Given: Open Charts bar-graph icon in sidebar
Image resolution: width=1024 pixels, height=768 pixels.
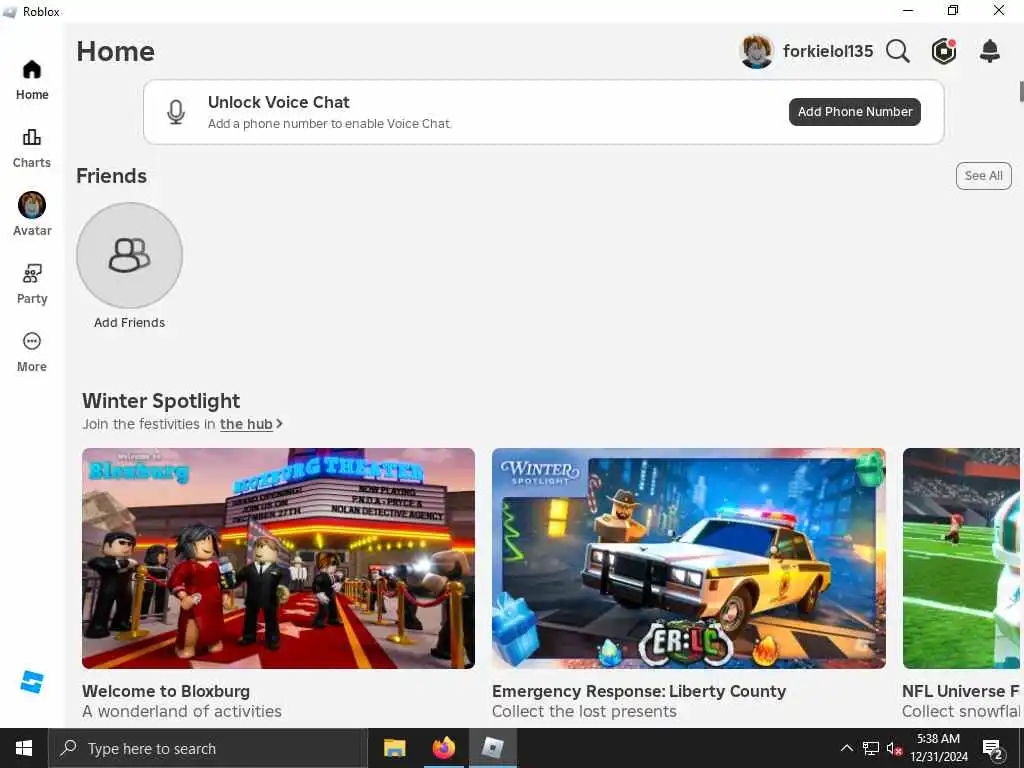Looking at the screenshot, I should click(31, 137).
